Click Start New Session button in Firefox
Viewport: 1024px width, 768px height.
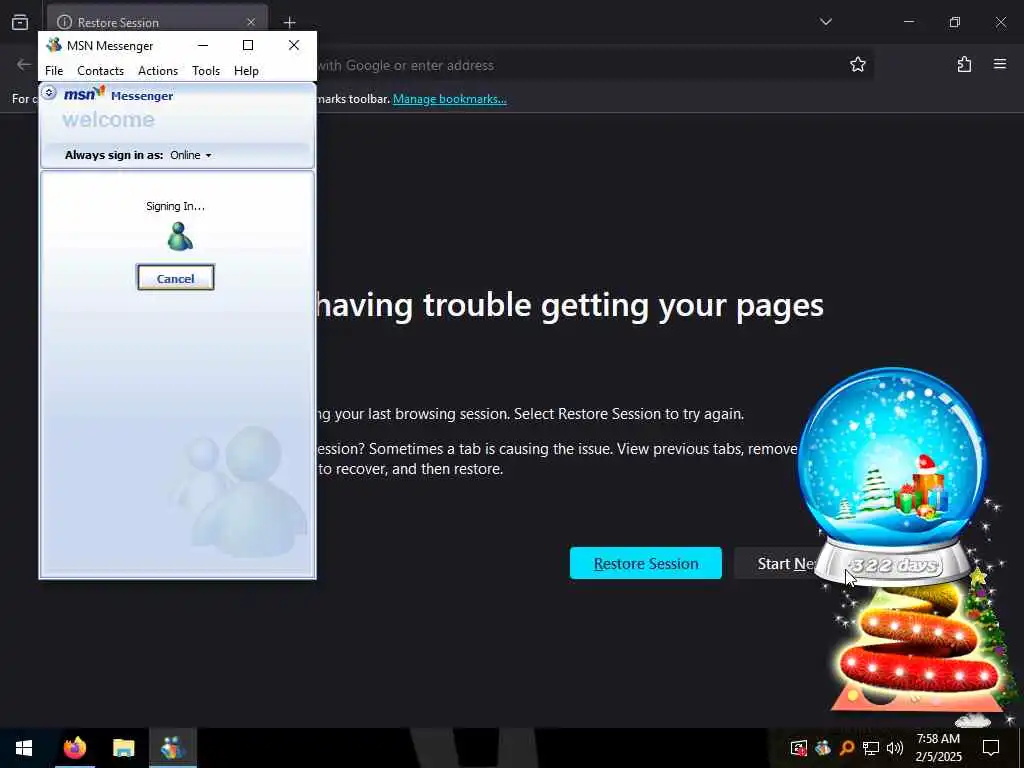pyautogui.click(x=775, y=563)
